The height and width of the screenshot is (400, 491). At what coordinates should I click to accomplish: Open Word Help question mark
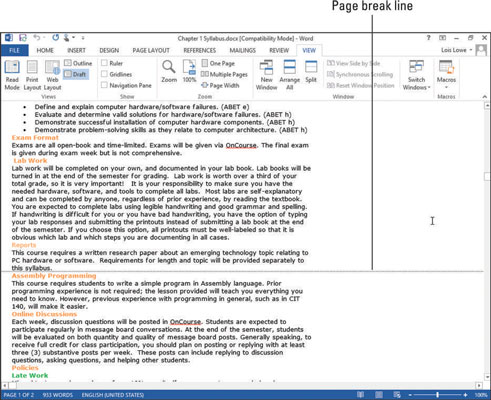429,38
